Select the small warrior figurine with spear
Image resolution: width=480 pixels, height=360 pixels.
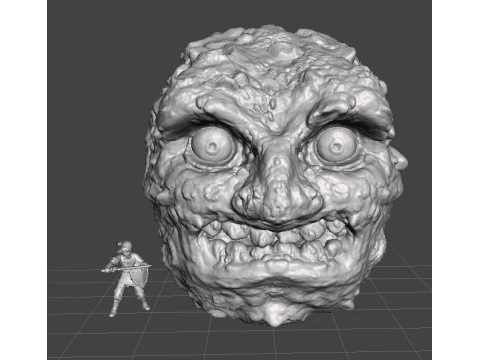coord(126,279)
